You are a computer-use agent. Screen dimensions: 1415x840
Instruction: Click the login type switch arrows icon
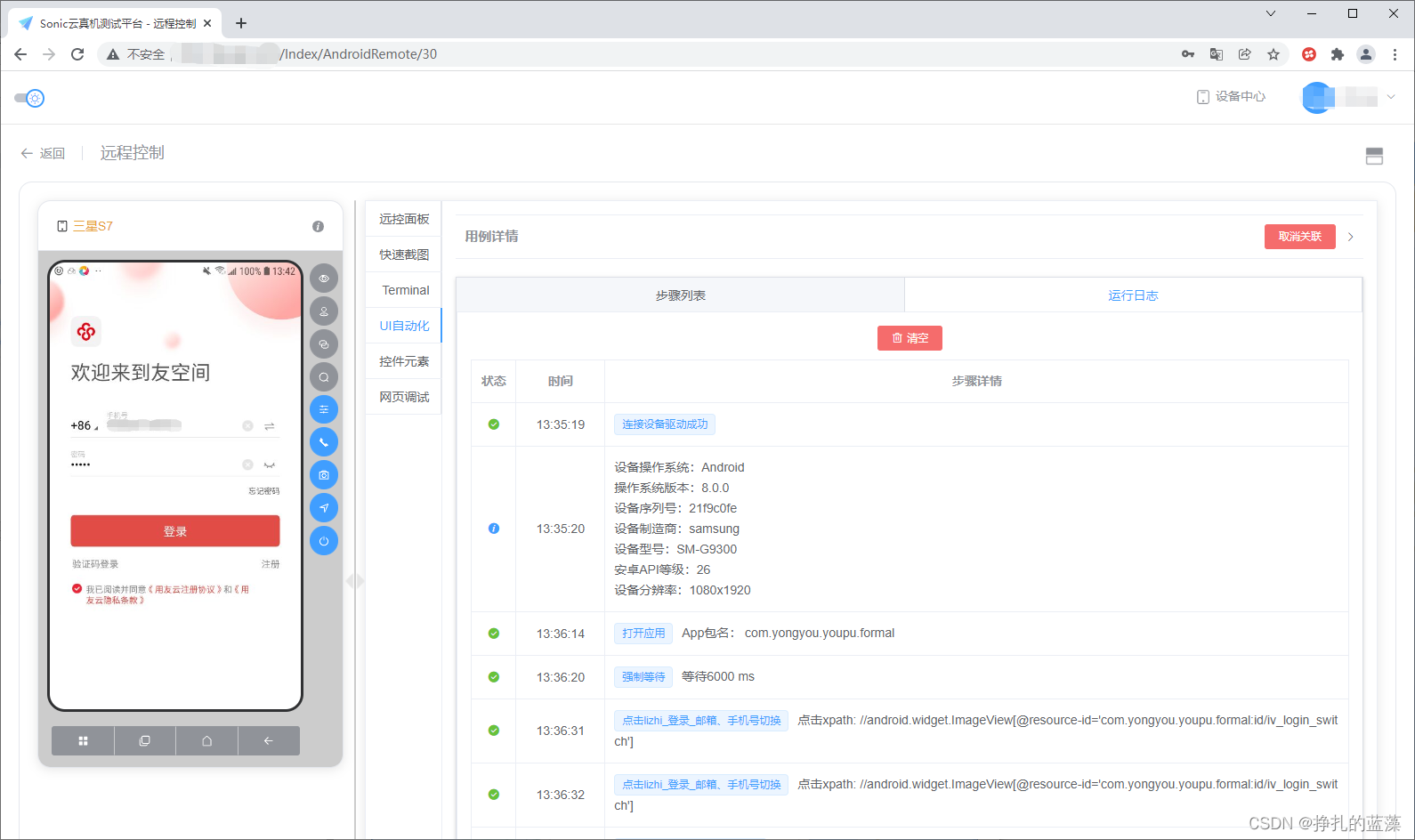pos(269,426)
